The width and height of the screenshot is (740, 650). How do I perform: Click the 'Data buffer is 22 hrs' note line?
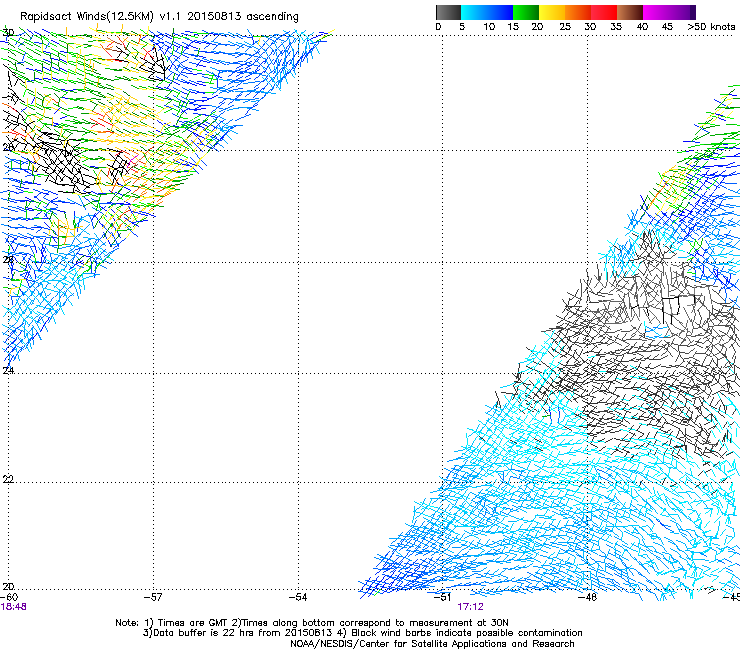click(x=362, y=633)
